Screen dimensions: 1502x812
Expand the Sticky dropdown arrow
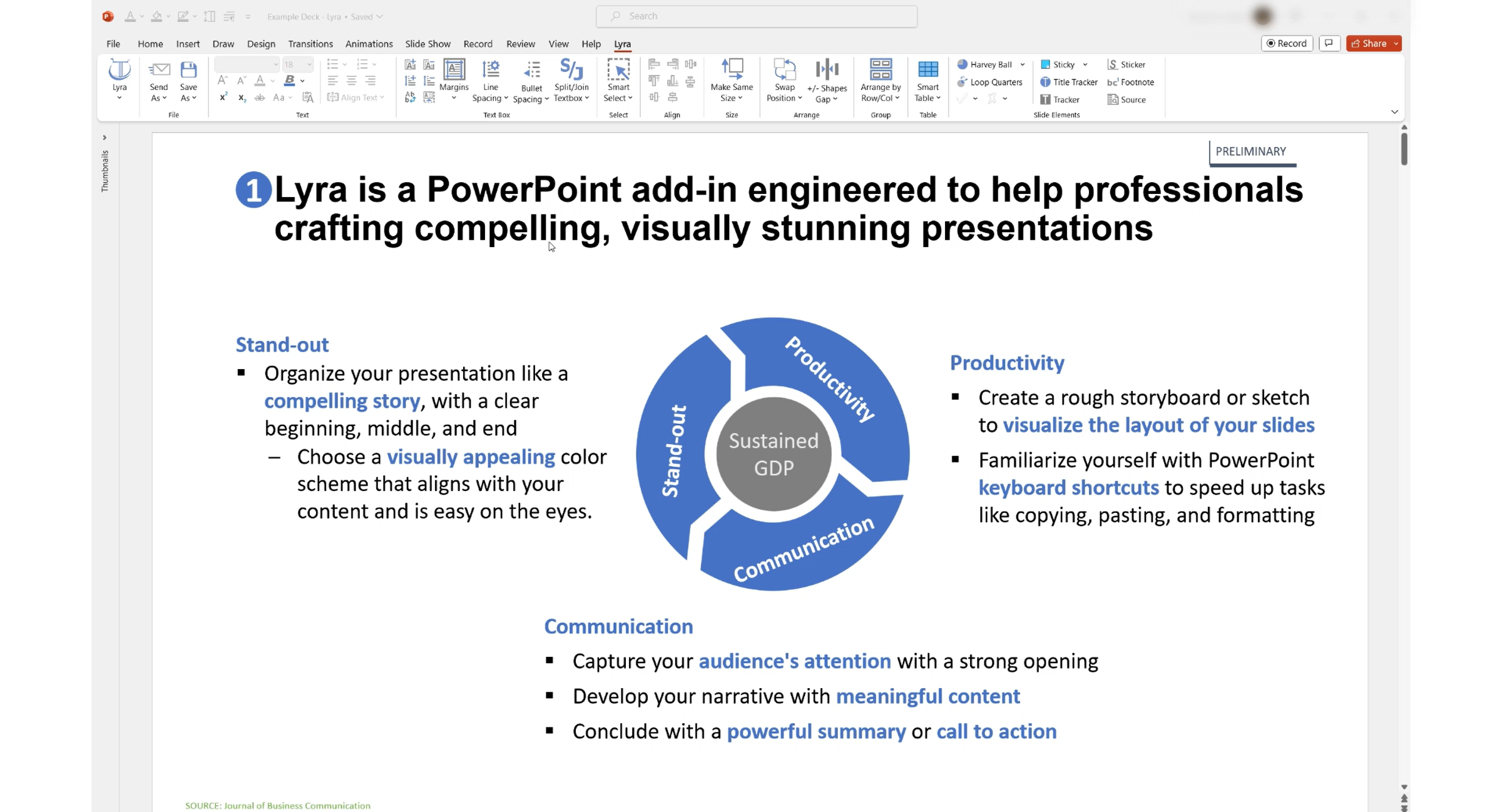tap(1085, 64)
